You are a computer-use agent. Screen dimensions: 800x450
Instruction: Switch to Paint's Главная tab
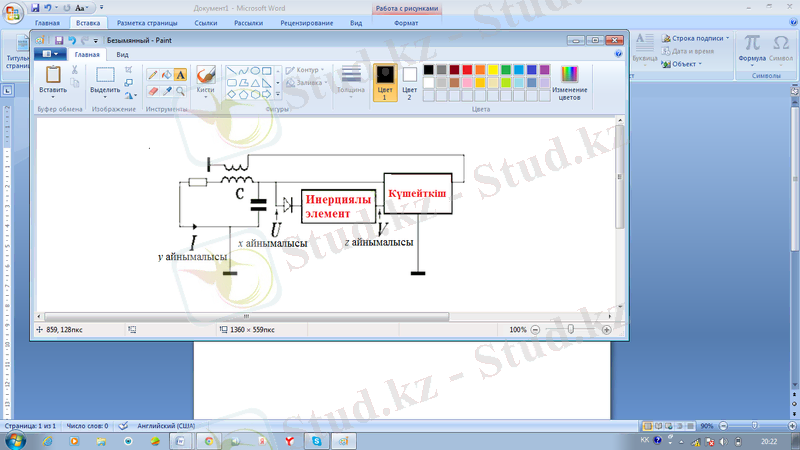point(87,55)
